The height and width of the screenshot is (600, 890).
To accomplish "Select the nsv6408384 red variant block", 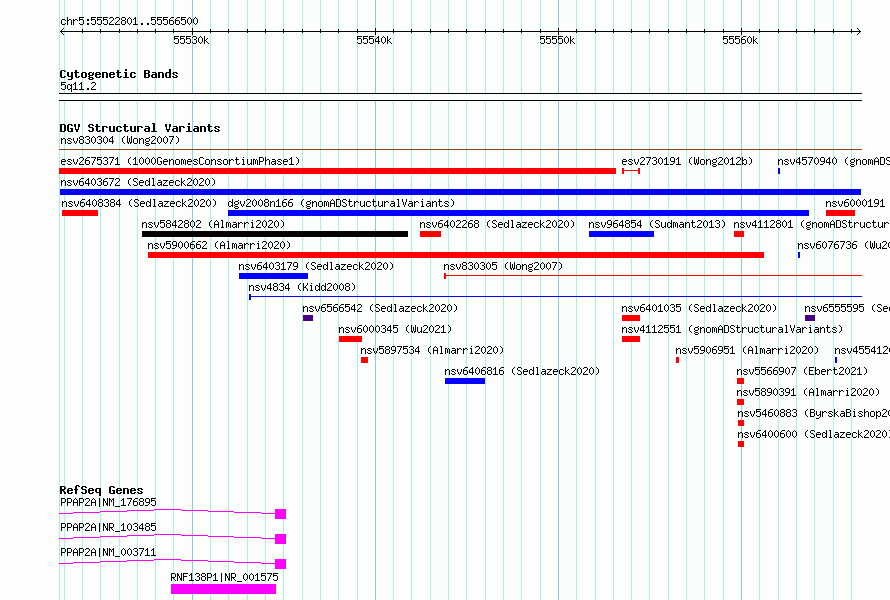I will pos(80,213).
